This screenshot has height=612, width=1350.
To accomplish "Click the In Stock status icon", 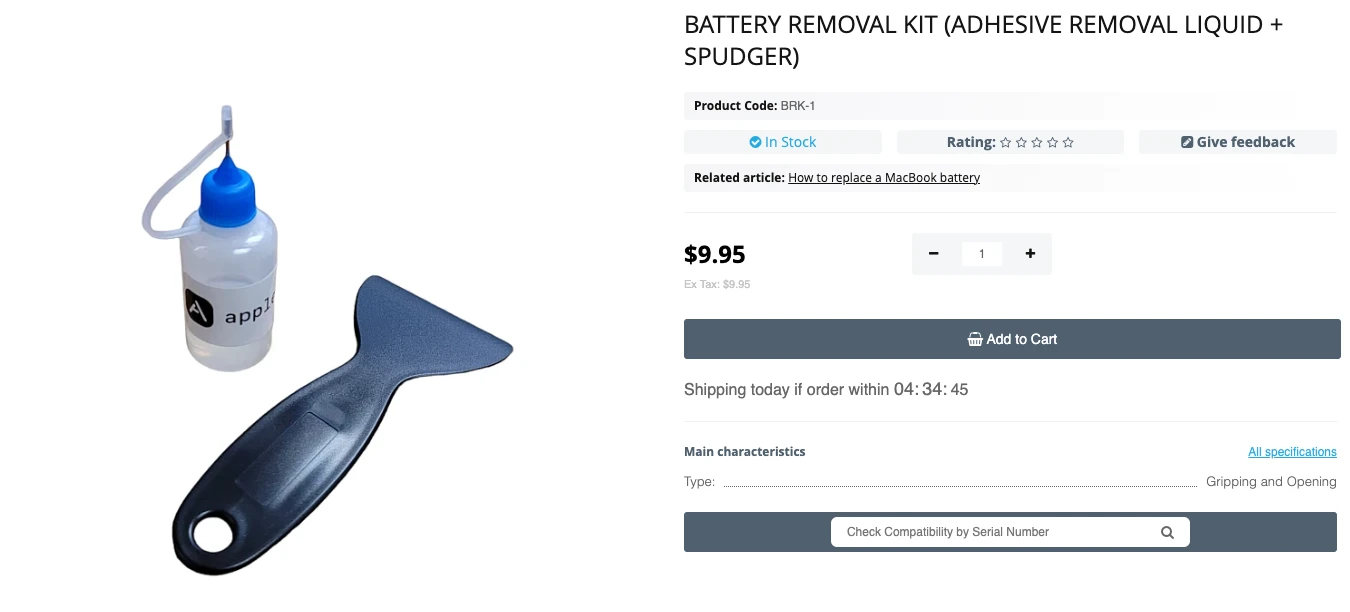I will point(756,142).
